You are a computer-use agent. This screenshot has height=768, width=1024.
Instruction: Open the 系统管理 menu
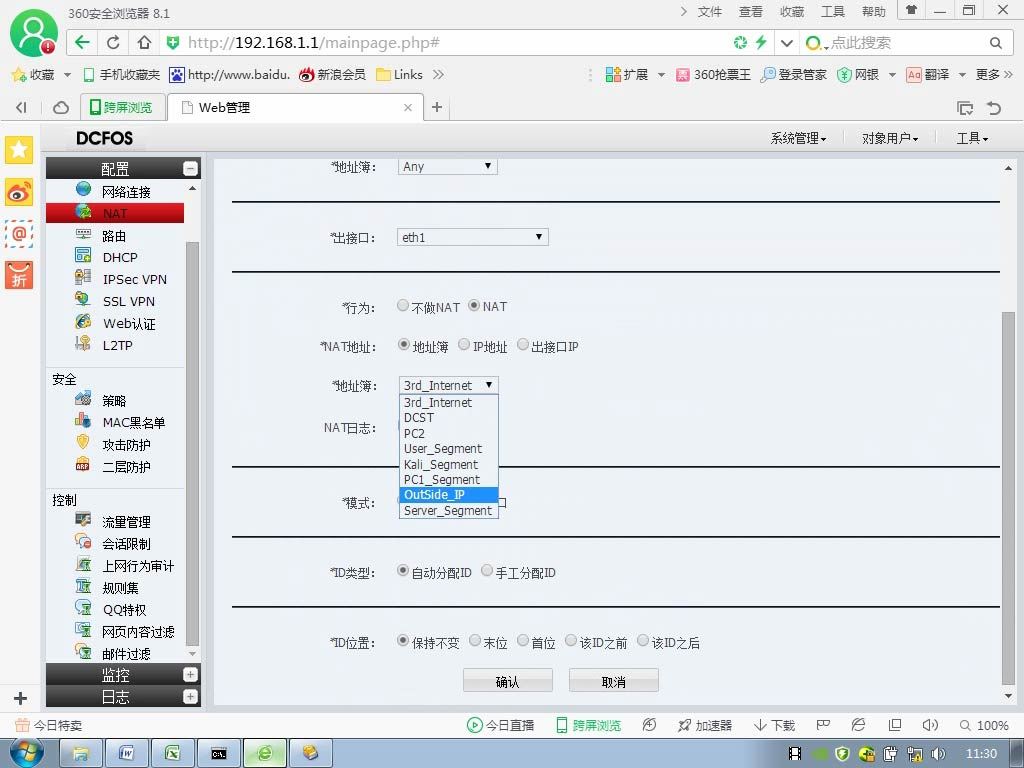(x=798, y=138)
